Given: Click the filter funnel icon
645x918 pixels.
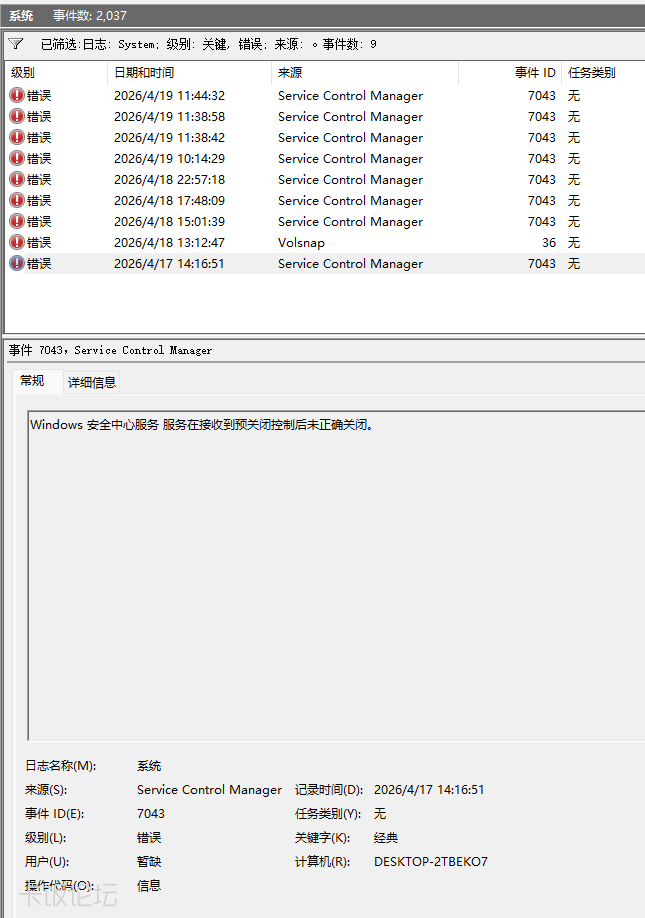Looking at the screenshot, I should coord(16,44).
